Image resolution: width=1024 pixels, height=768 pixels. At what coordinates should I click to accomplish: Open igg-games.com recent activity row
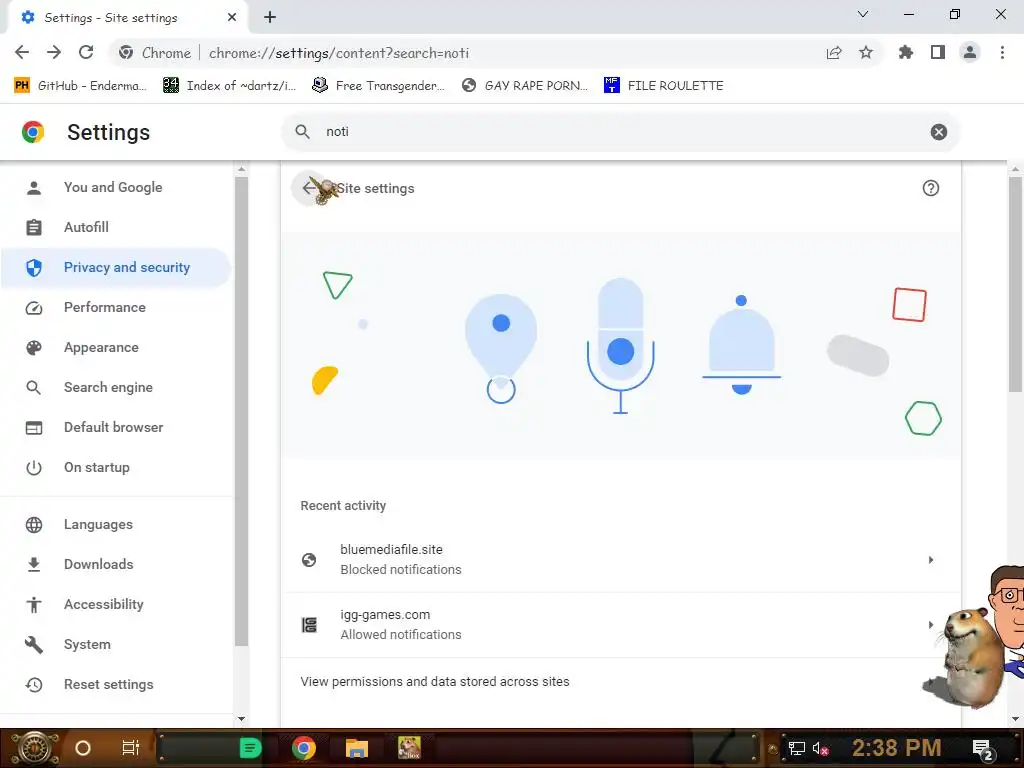(x=620, y=625)
